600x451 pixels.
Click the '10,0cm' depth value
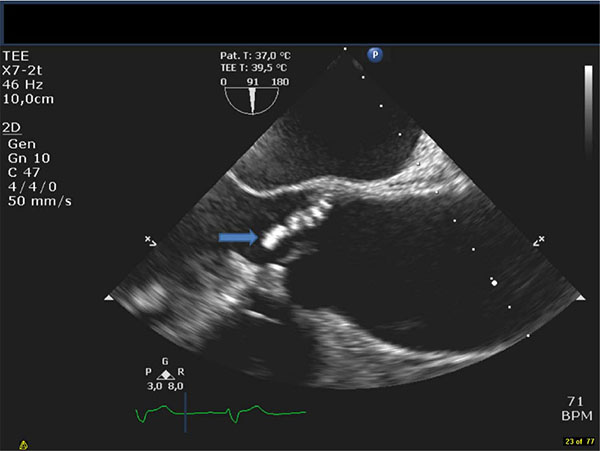click(x=28, y=99)
